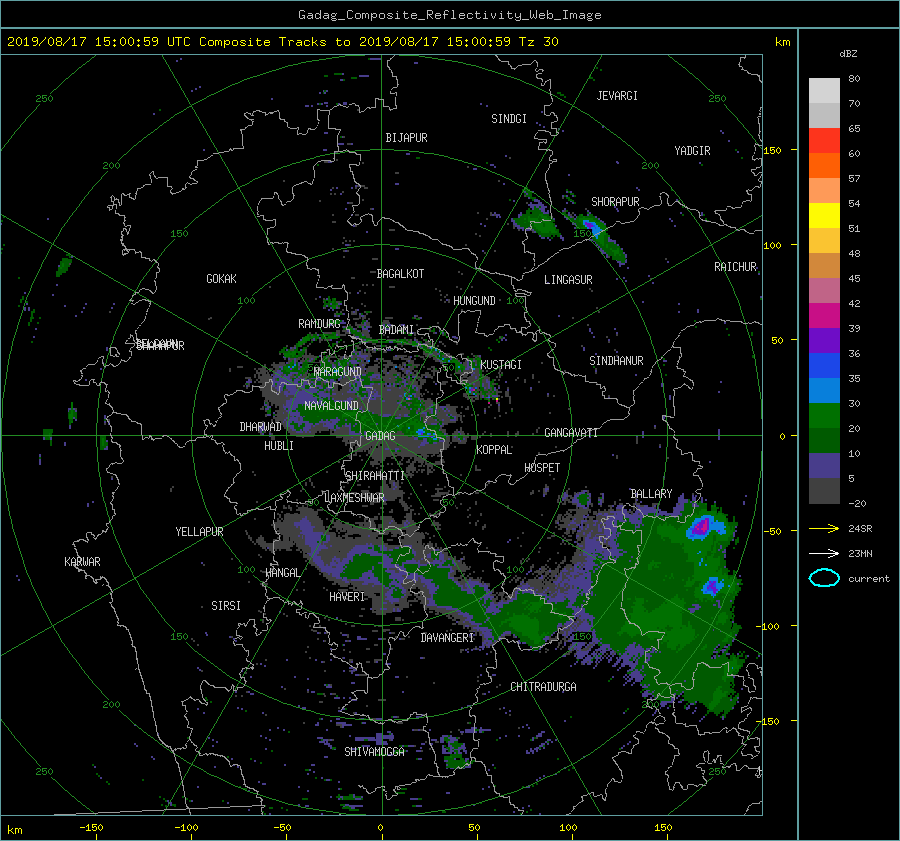Click the YELLAPUR city label
The height and width of the screenshot is (841, 900).
tap(199, 532)
